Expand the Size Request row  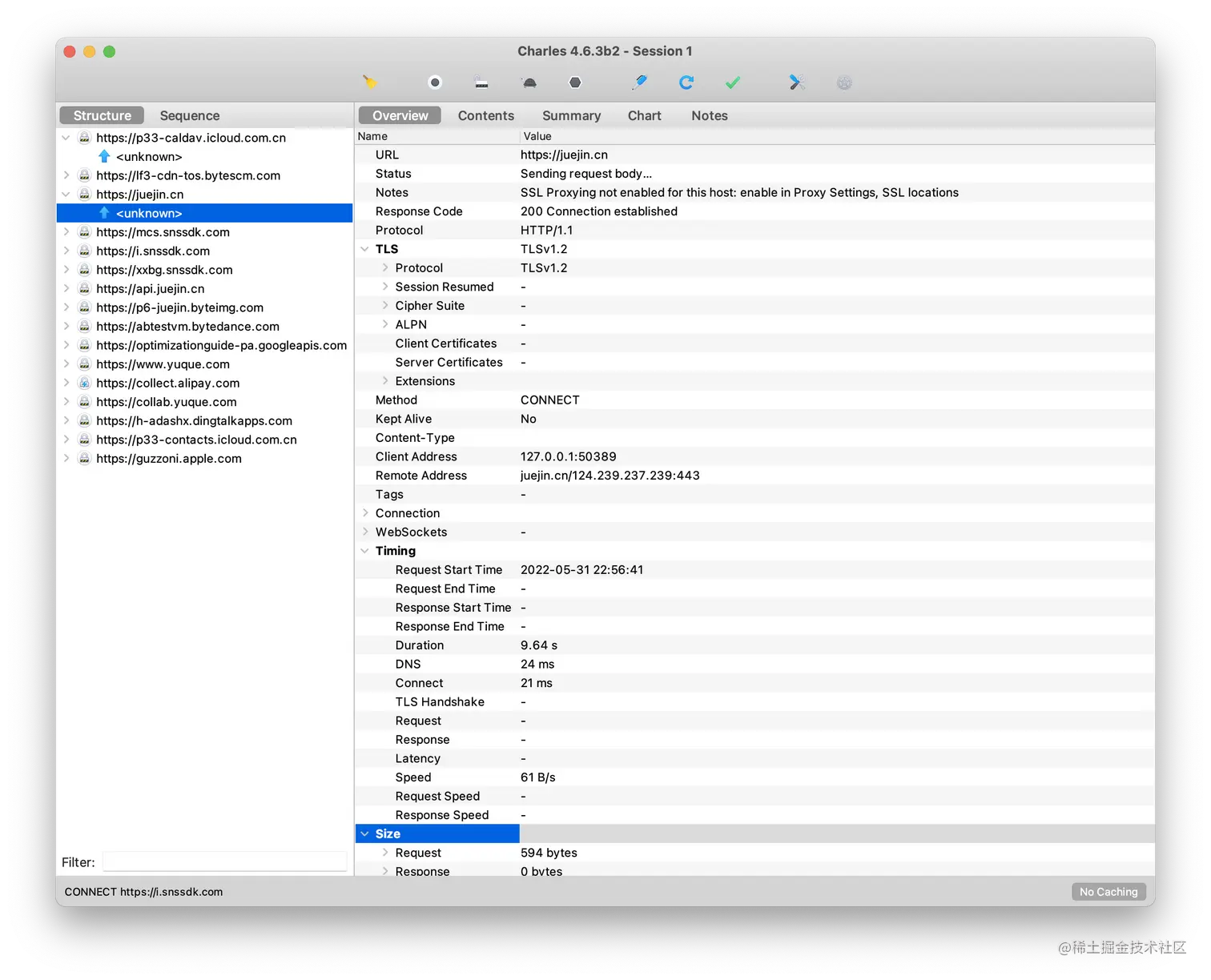[x=385, y=853]
